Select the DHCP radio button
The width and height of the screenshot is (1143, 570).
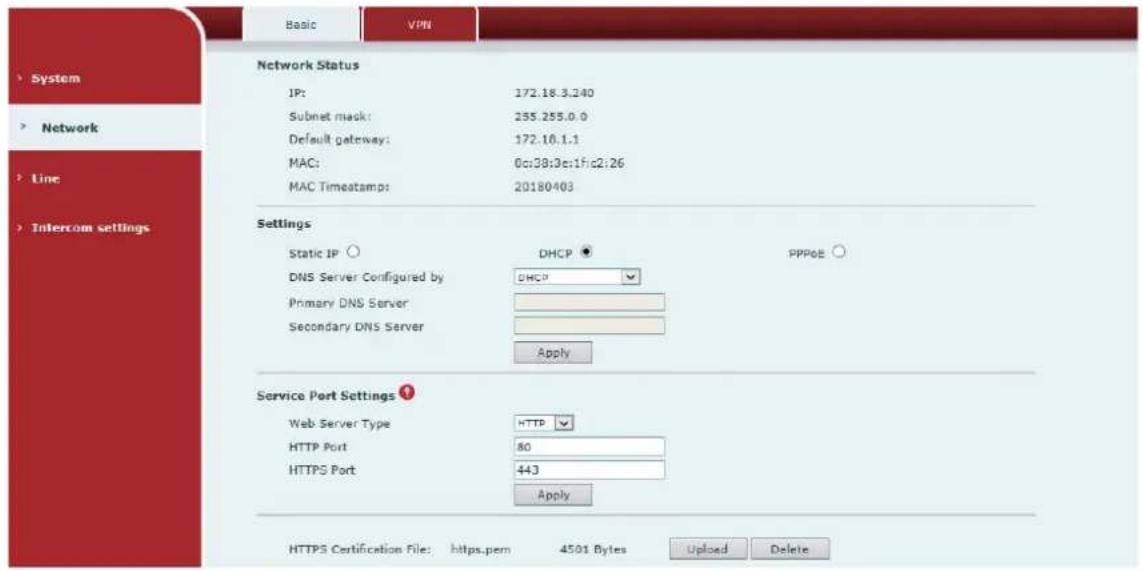pyautogui.click(x=586, y=252)
